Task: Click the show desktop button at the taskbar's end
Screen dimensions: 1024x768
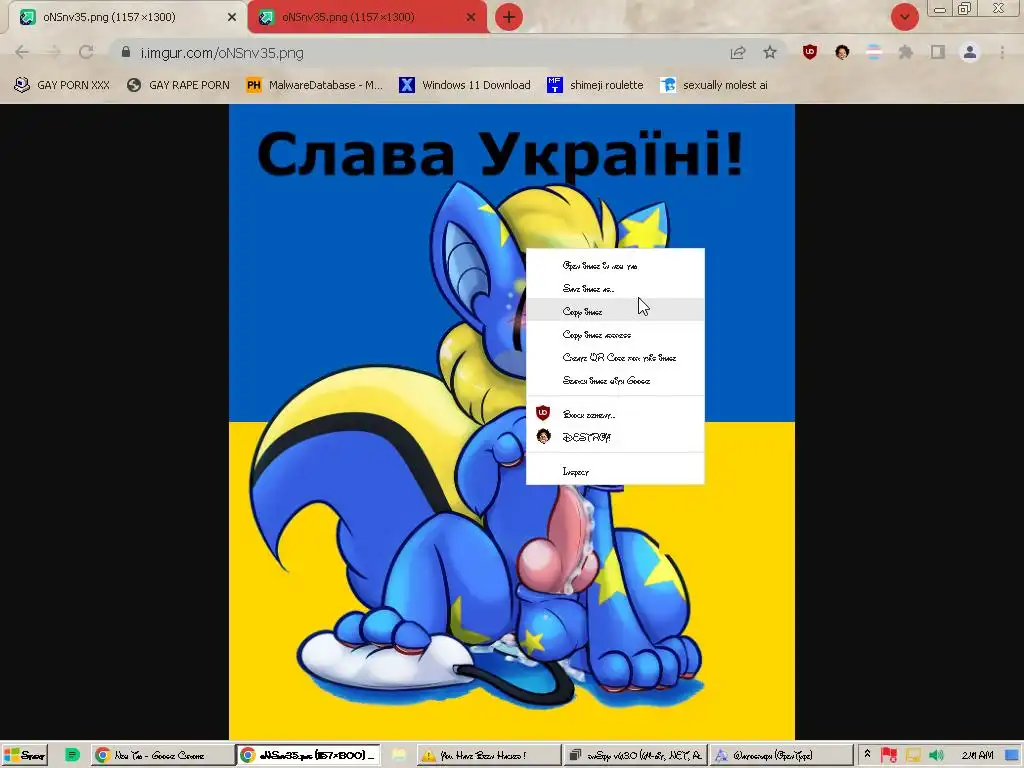Action: (1012, 756)
